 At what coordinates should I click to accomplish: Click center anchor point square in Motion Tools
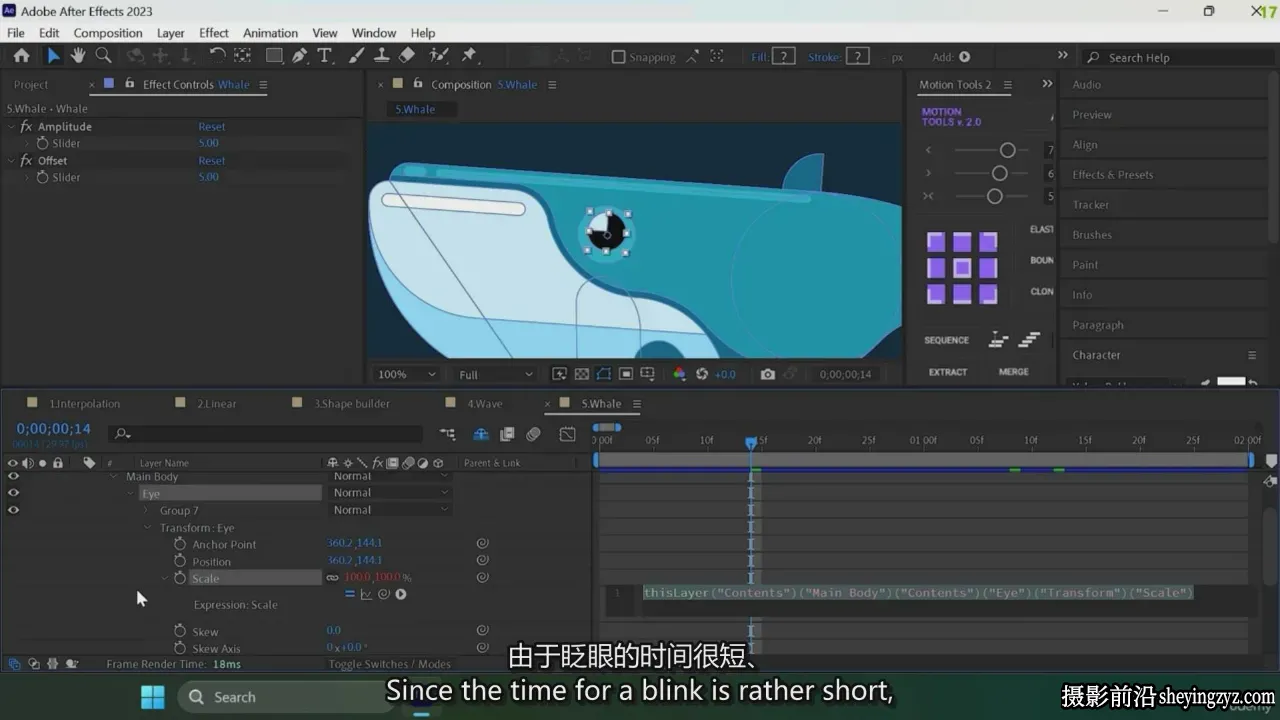(961, 268)
